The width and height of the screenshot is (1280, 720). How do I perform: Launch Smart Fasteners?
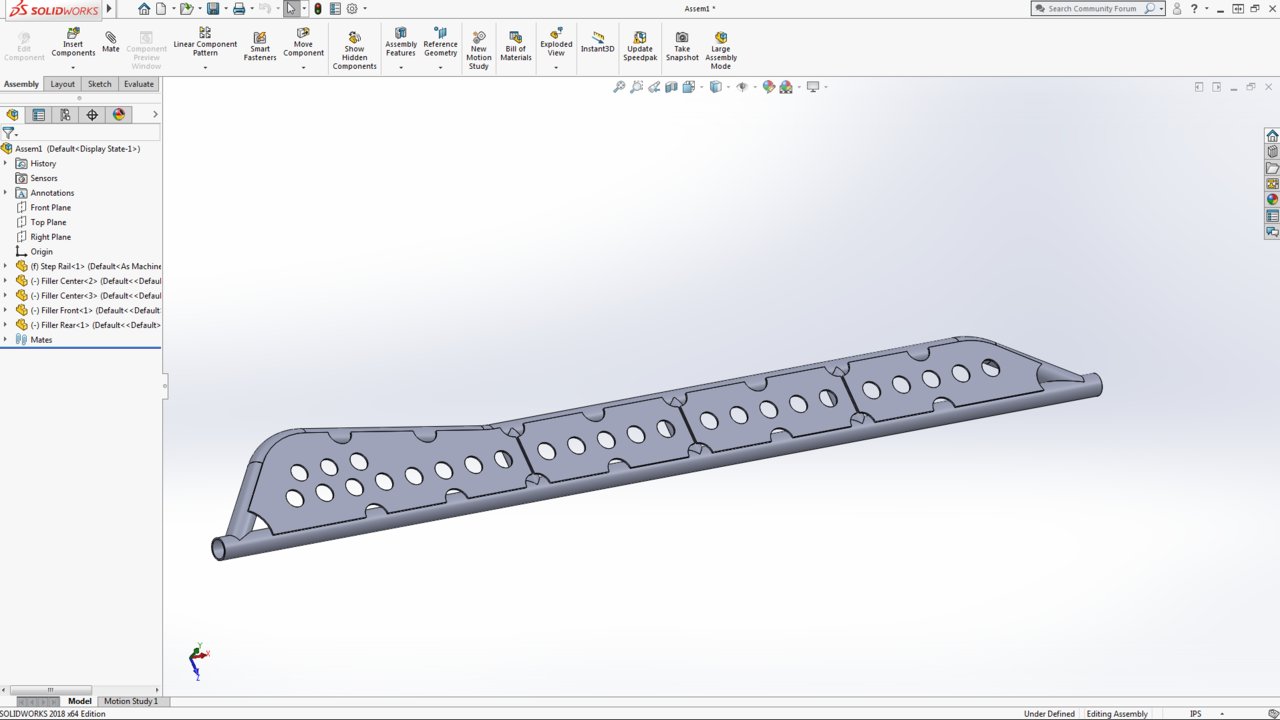click(260, 47)
